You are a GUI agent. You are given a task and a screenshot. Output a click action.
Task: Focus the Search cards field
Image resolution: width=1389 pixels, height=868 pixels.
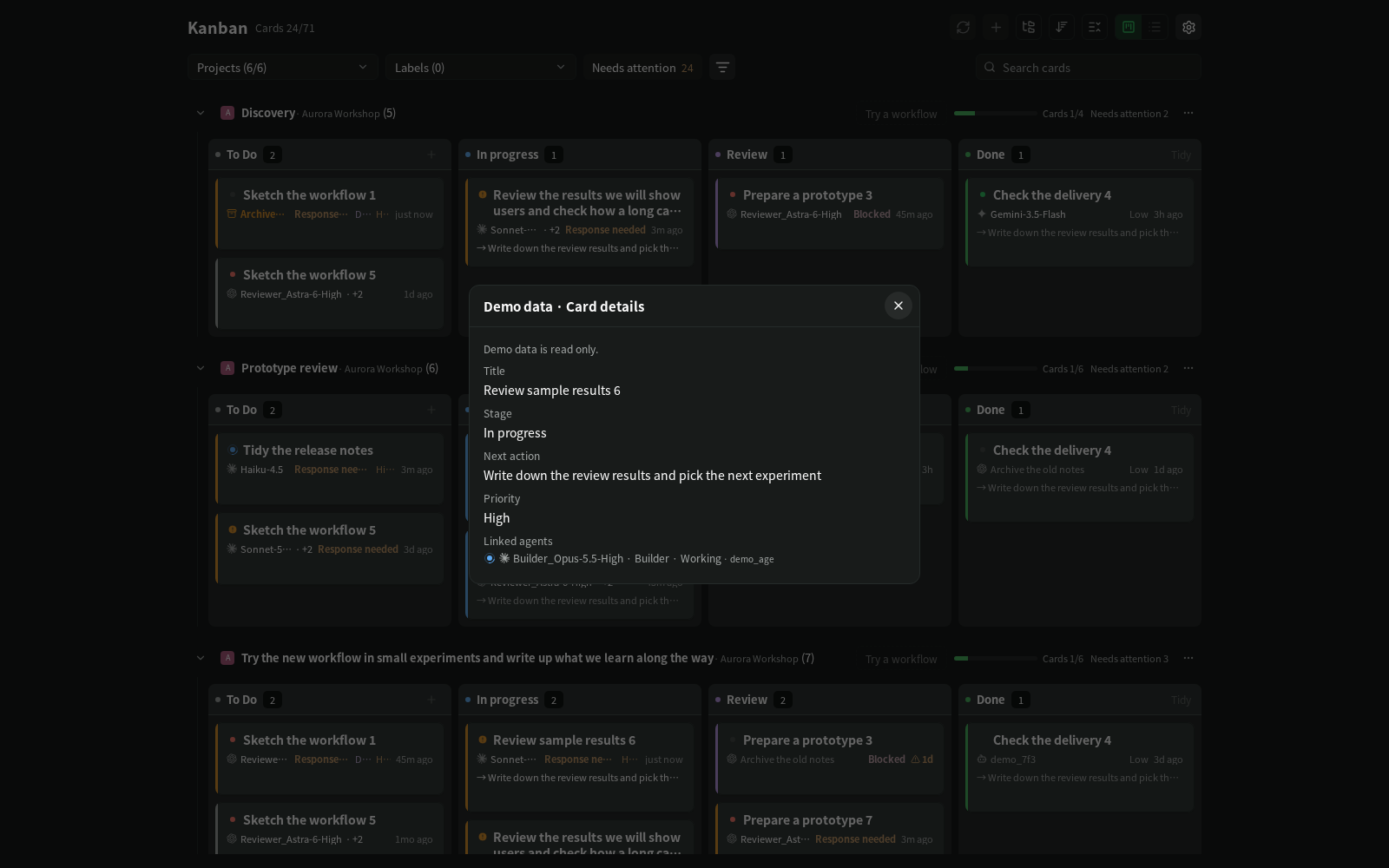click(x=1089, y=67)
